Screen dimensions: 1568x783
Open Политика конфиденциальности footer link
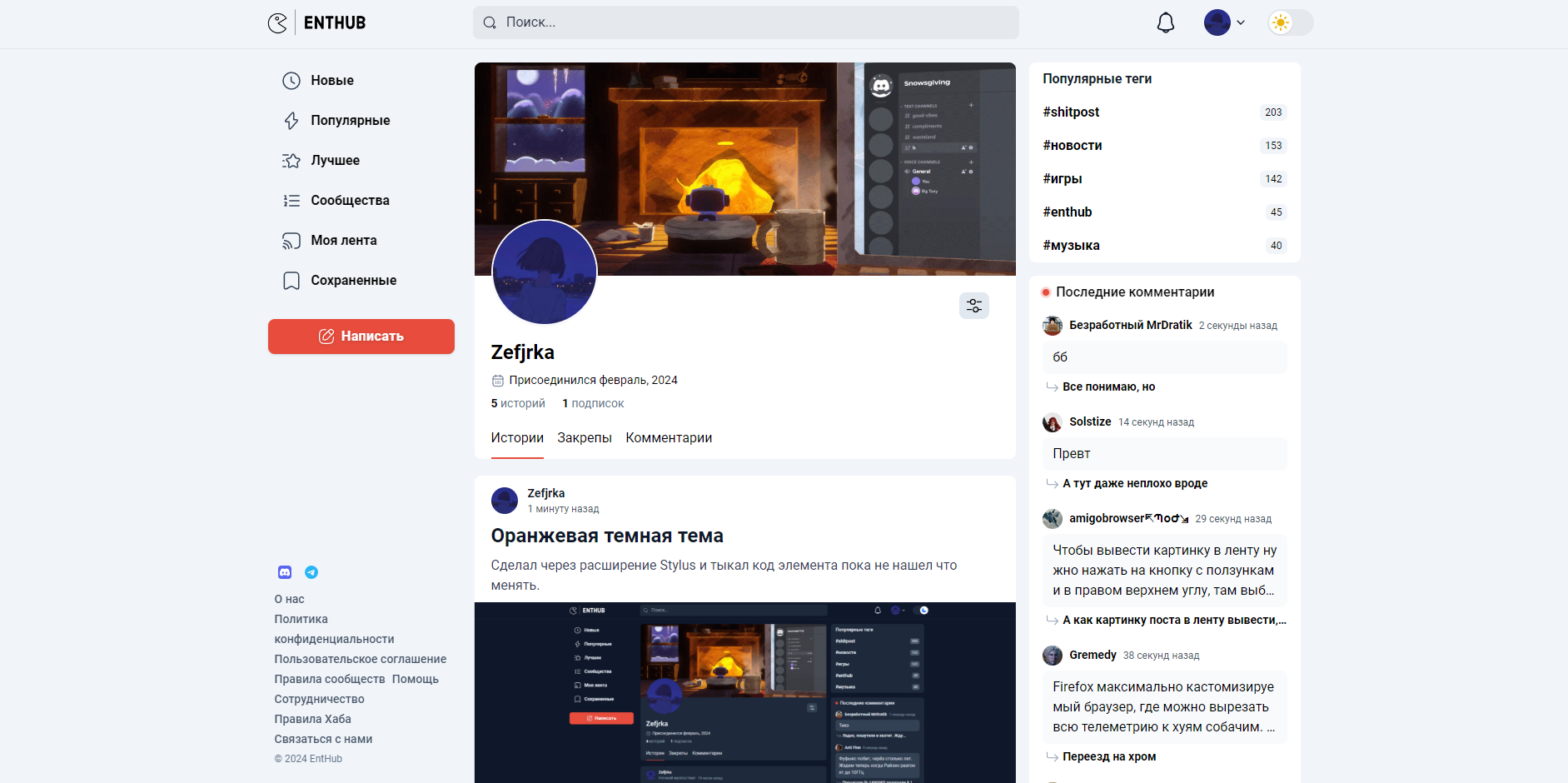pos(335,630)
